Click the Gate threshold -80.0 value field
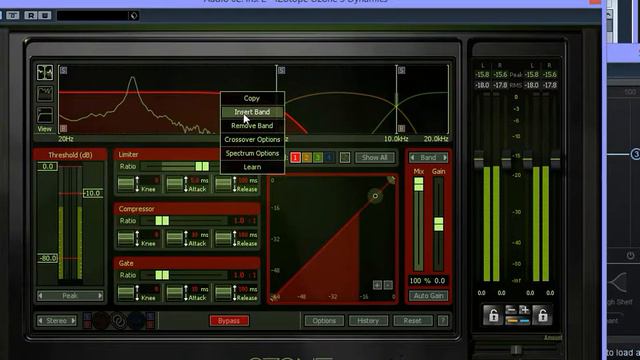Viewport: 640px width, 360px height. 48,258
